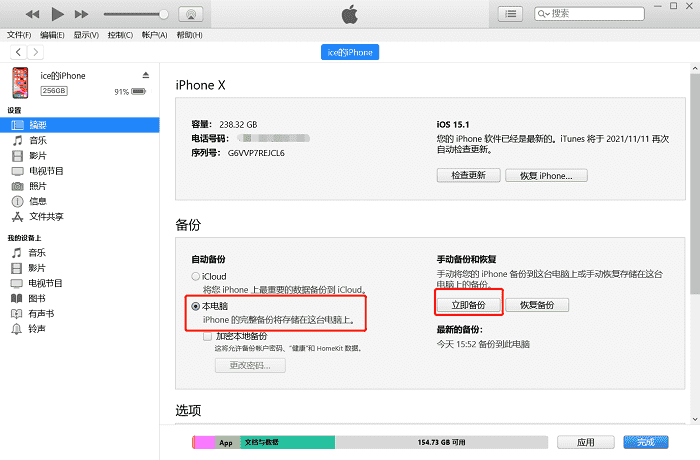Click the 今天 15:52 备份到此电脑 text

click(x=483, y=344)
